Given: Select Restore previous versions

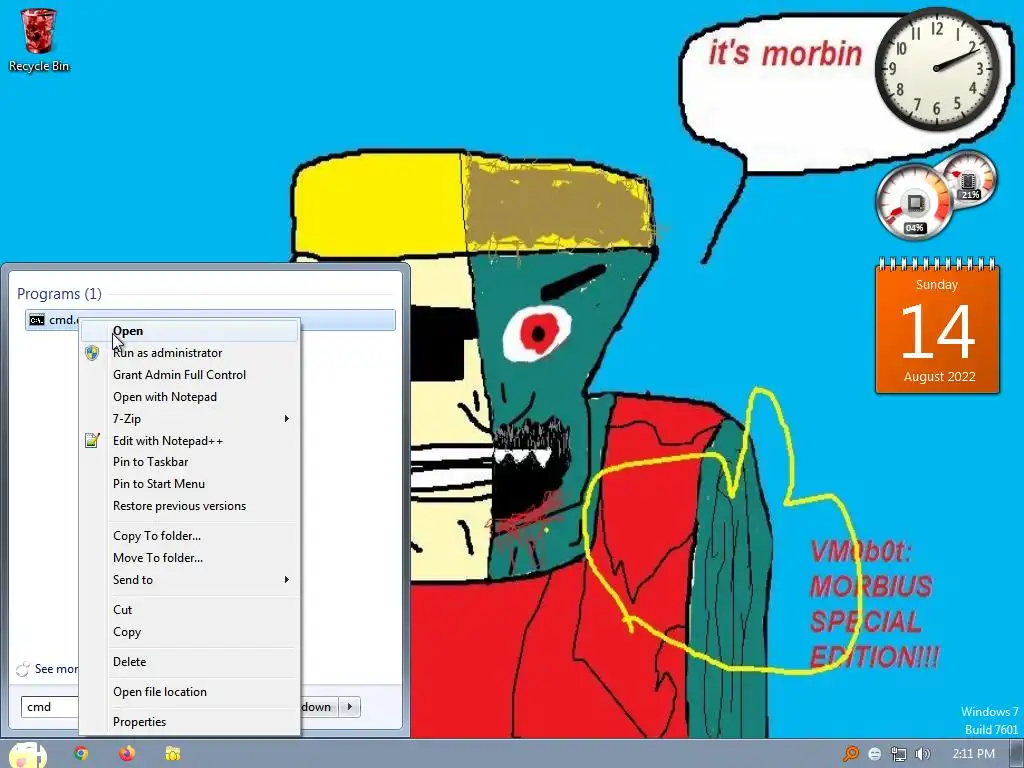Looking at the screenshot, I should coord(189,506).
